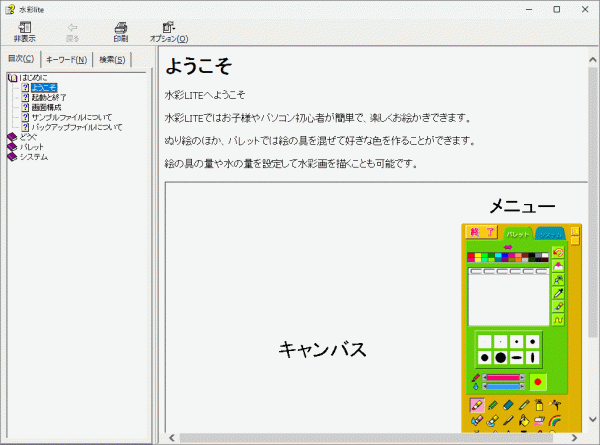Click the green パレット tab in the menu illustration

pyautogui.click(x=518, y=234)
